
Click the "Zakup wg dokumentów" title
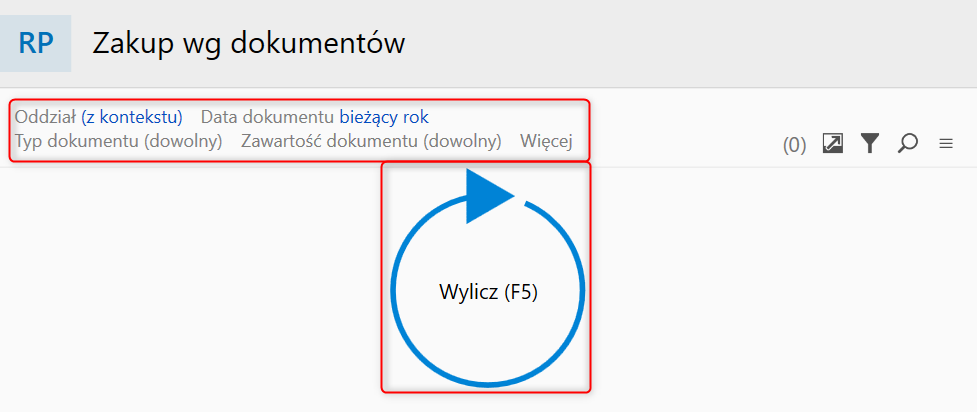249,44
